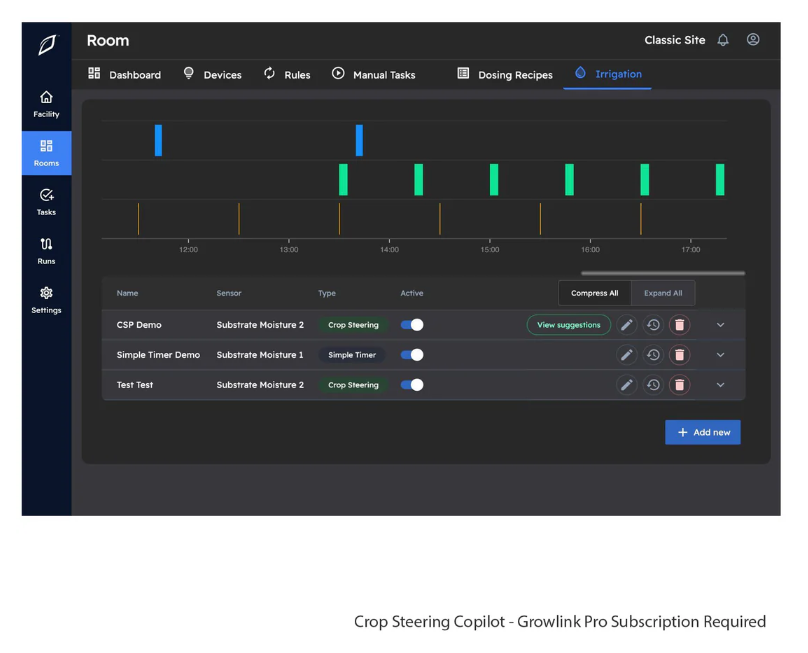Open Settings gear in the sidebar
808x653 pixels.
pos(46,299)
